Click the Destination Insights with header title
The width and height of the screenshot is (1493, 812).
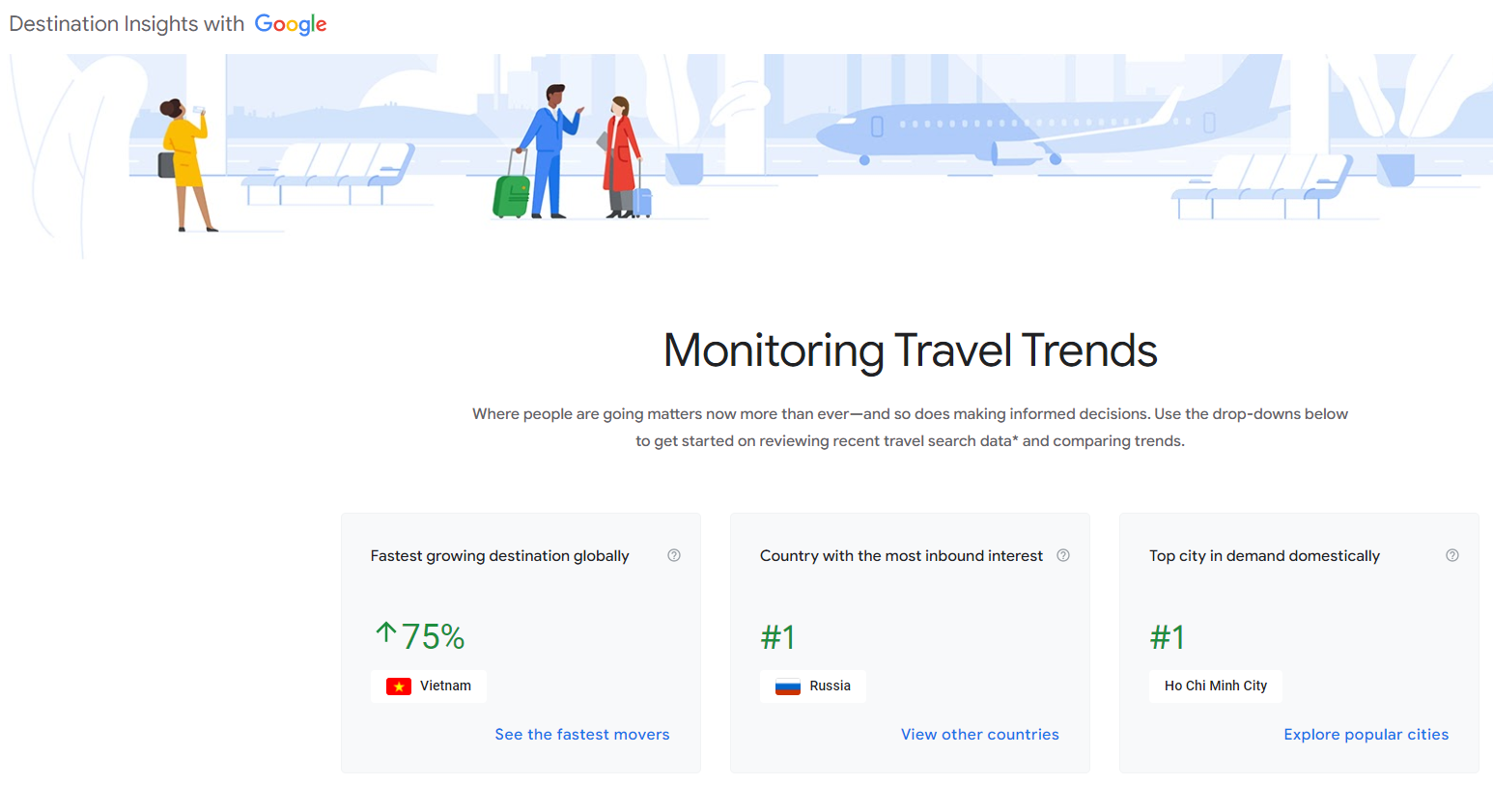127,24
